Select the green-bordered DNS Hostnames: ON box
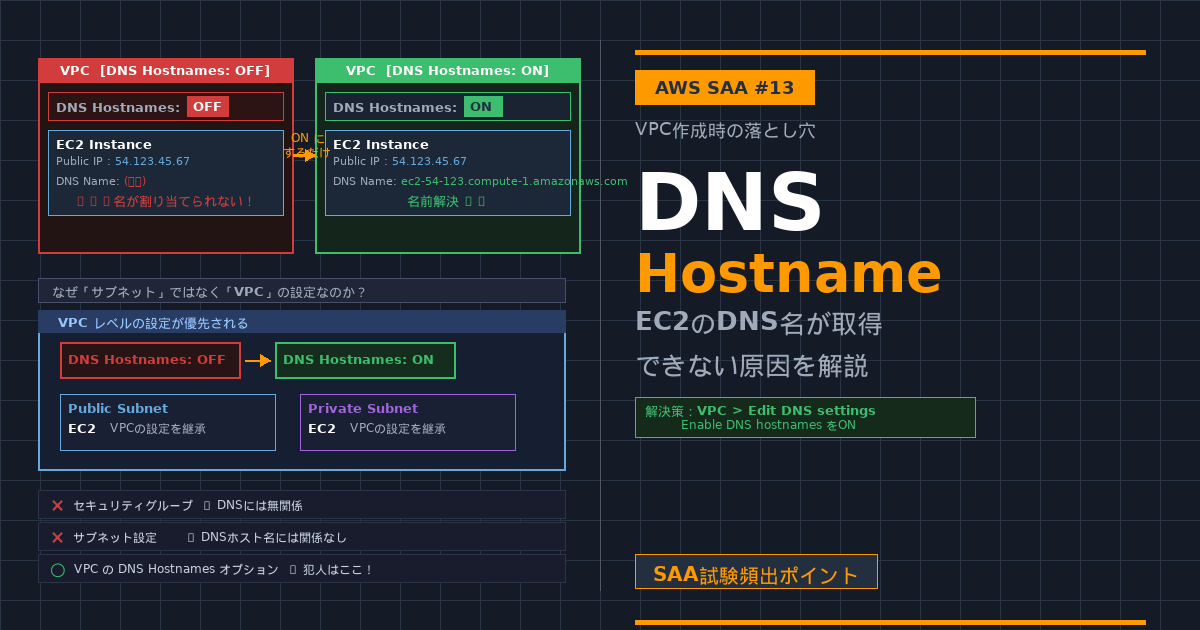The image size is (1200, 630). coord(365,361)
